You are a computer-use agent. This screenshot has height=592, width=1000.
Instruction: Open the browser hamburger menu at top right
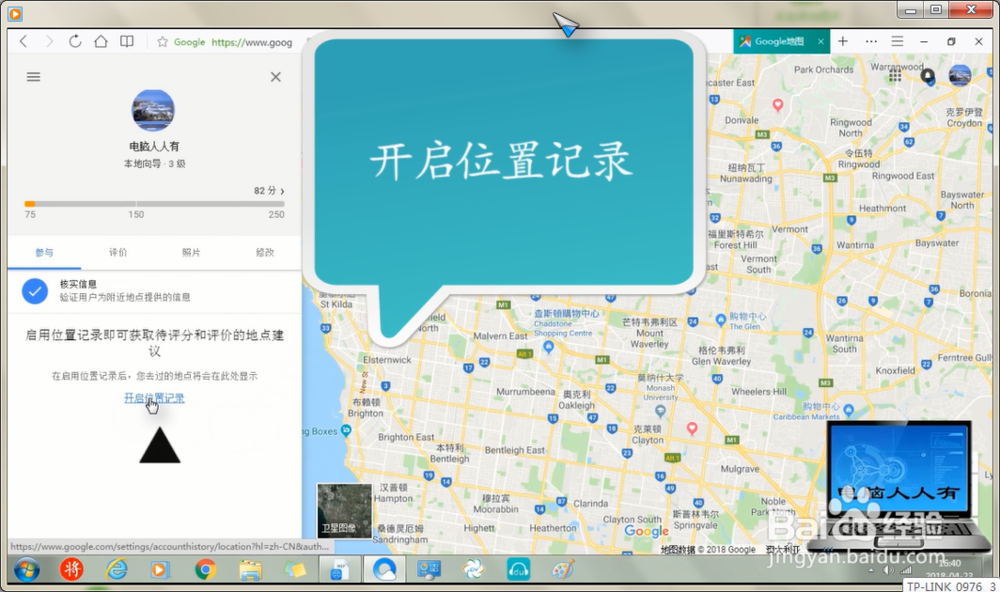897,41
